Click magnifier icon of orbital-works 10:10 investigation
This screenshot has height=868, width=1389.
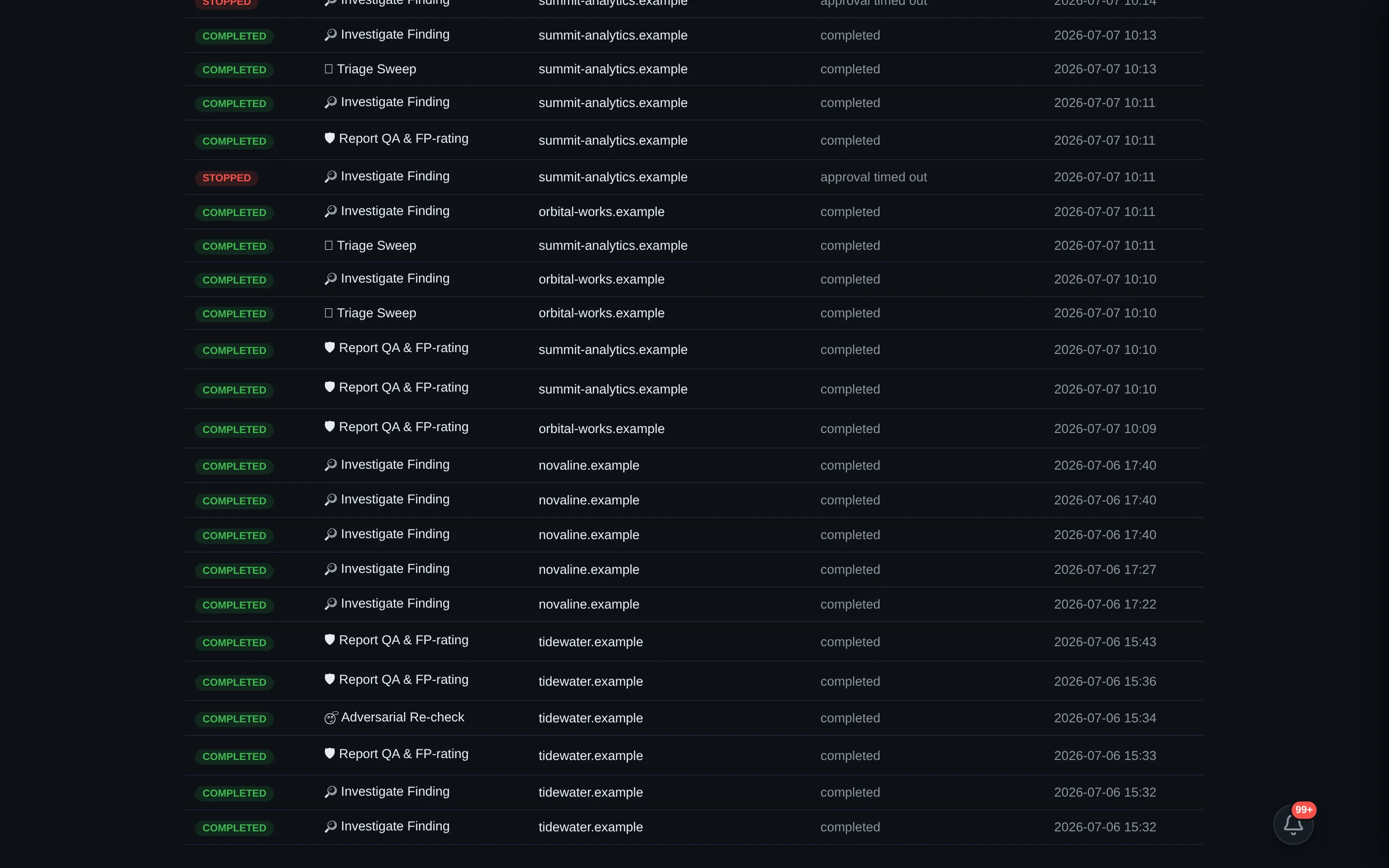tap(330, 279)
